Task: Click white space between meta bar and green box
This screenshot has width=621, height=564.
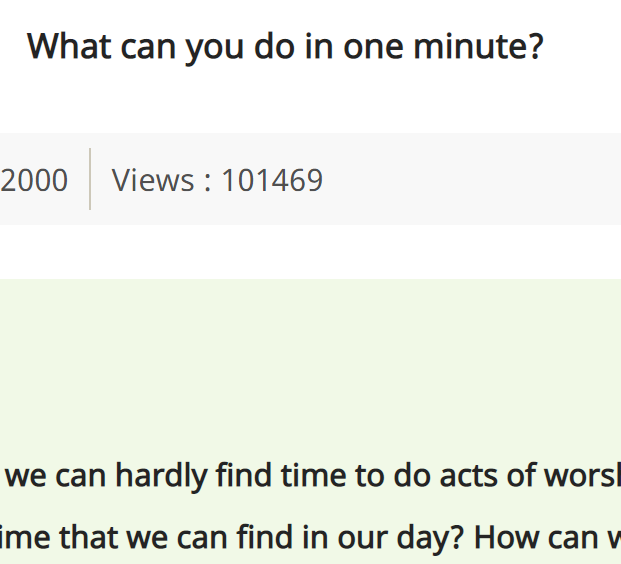Action: tap(310, 252)
